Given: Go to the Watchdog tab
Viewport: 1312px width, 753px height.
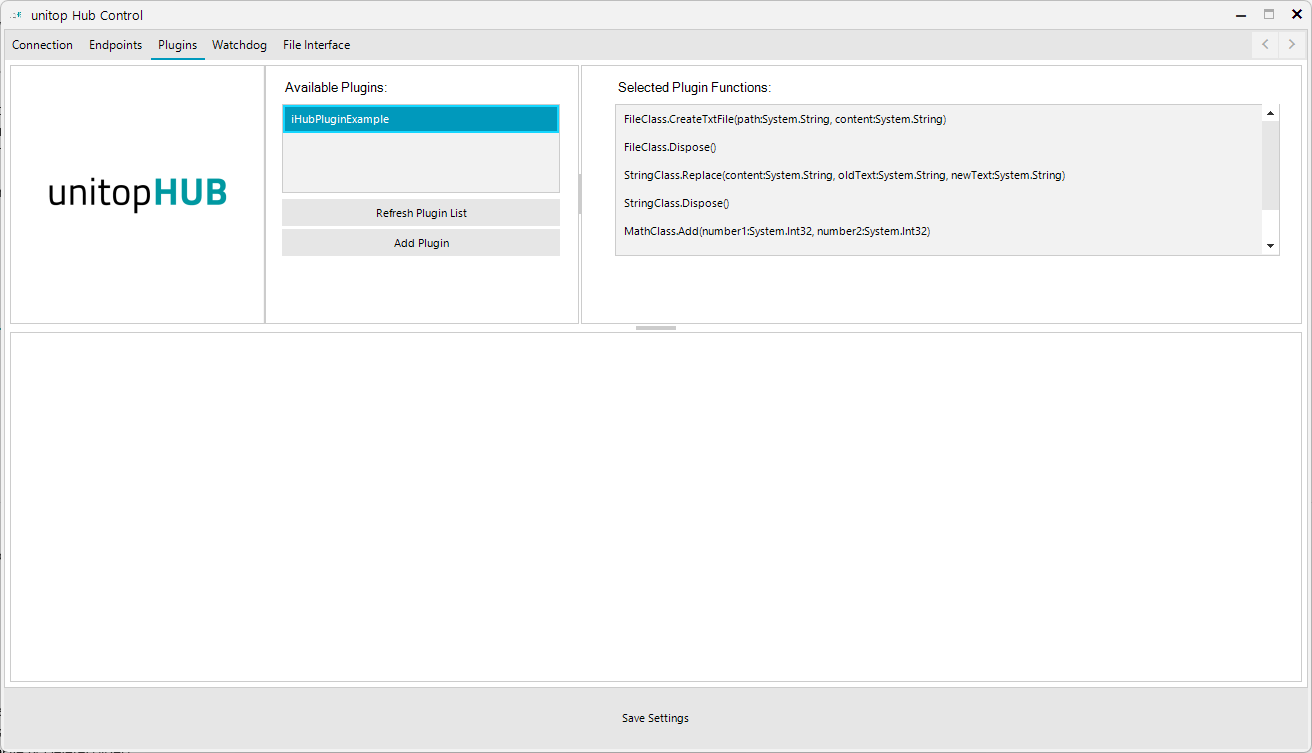Looking at the screenshot, I should click(239, 45).
